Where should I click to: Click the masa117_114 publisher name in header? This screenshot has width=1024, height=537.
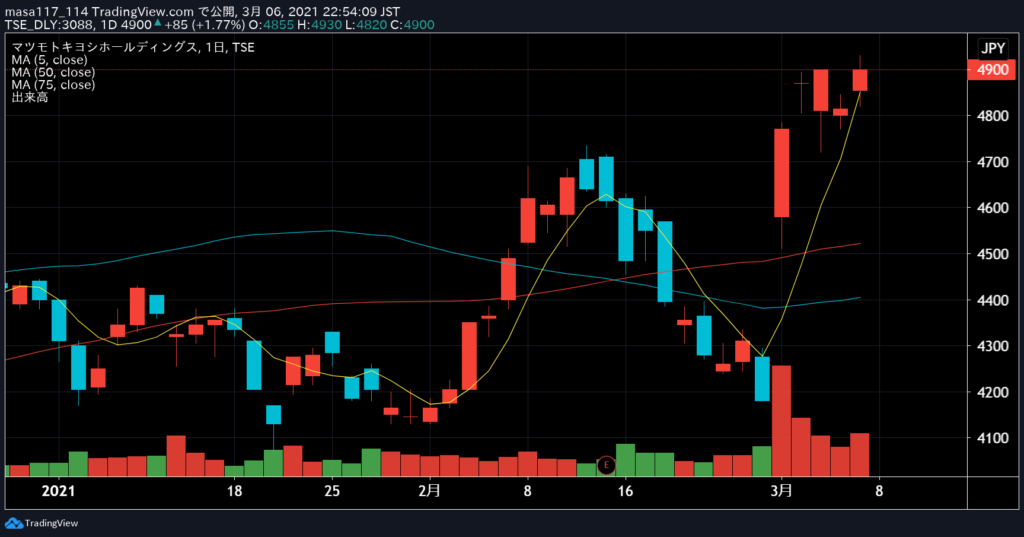pyautogui.click(x=46, y=12)
